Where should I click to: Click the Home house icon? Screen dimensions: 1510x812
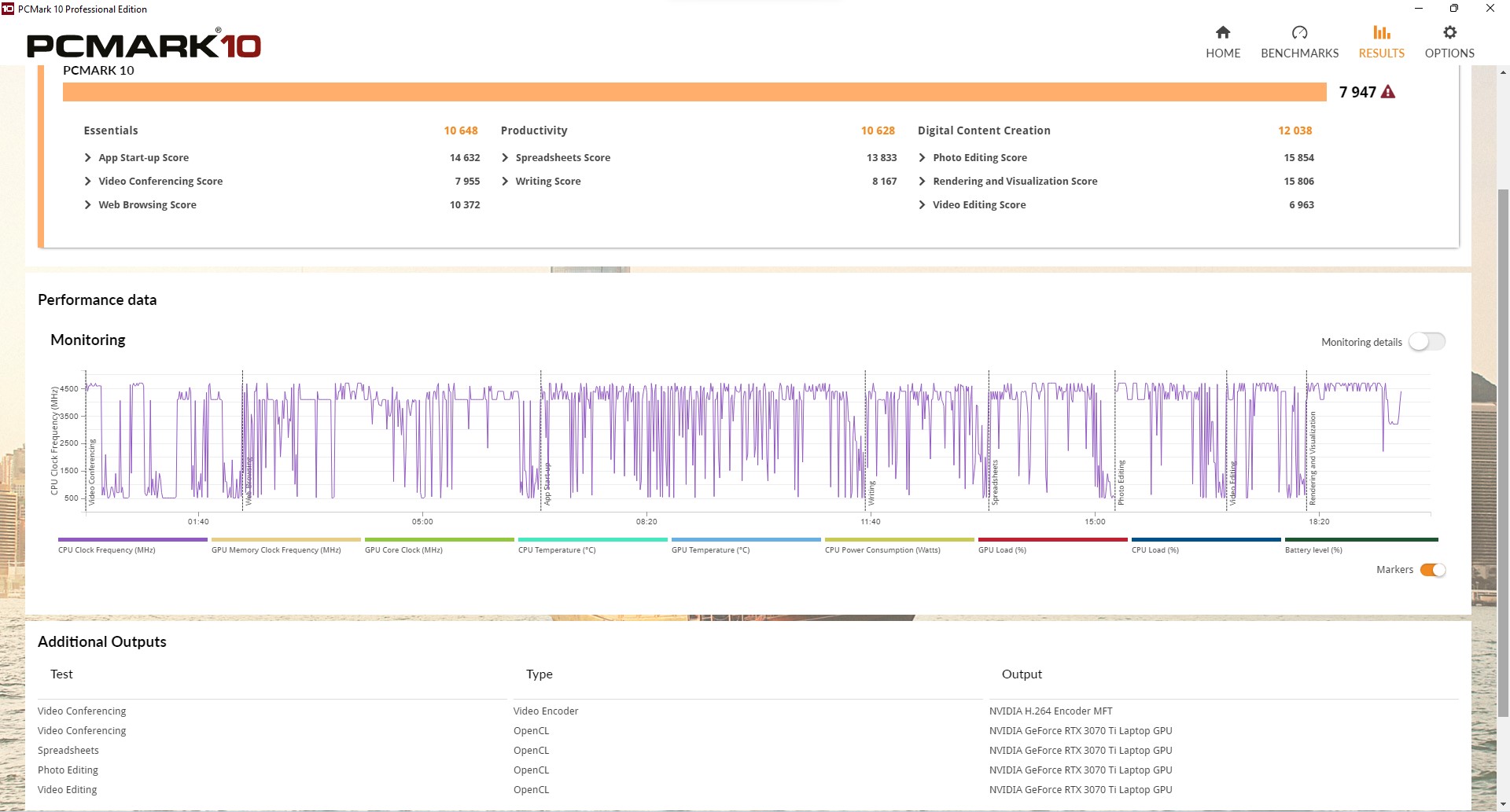(1222, 32)
